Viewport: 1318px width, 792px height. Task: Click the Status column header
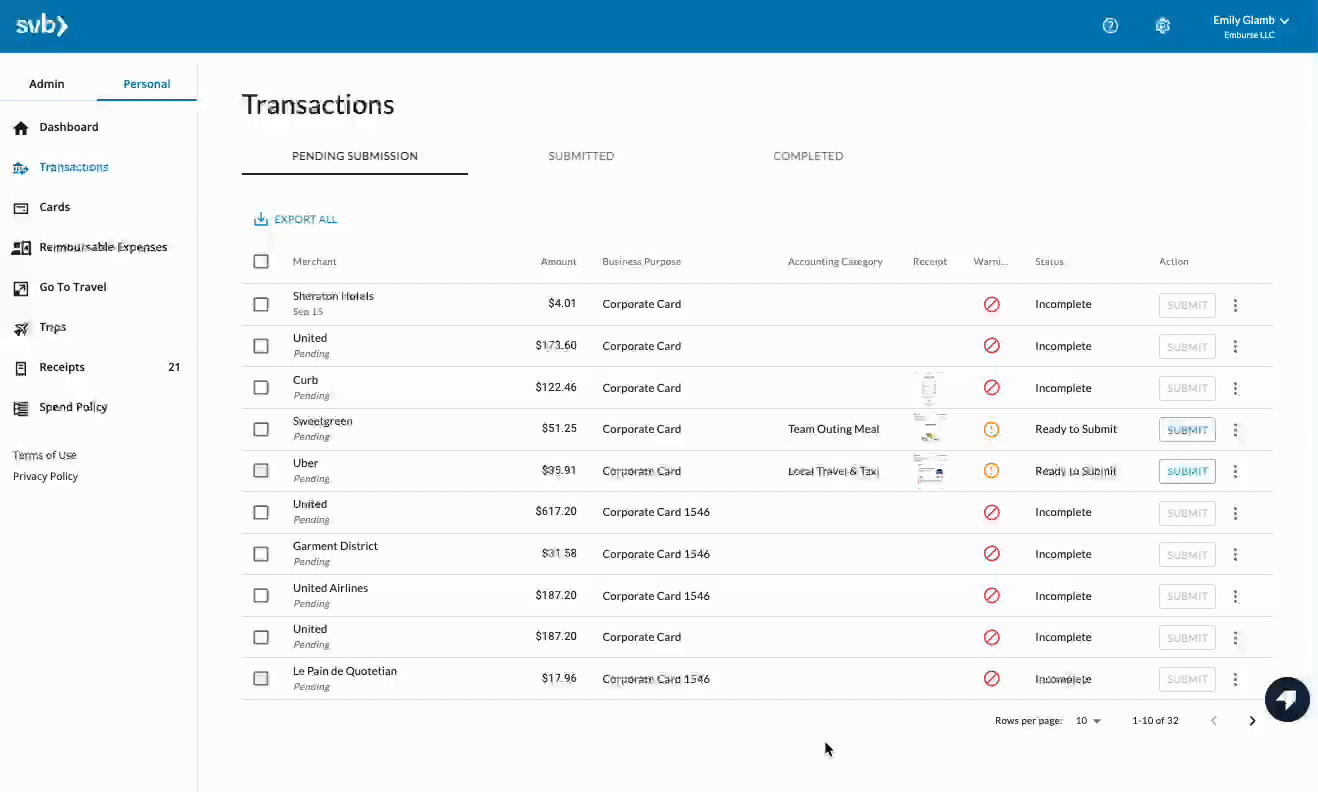(1049, 262)
